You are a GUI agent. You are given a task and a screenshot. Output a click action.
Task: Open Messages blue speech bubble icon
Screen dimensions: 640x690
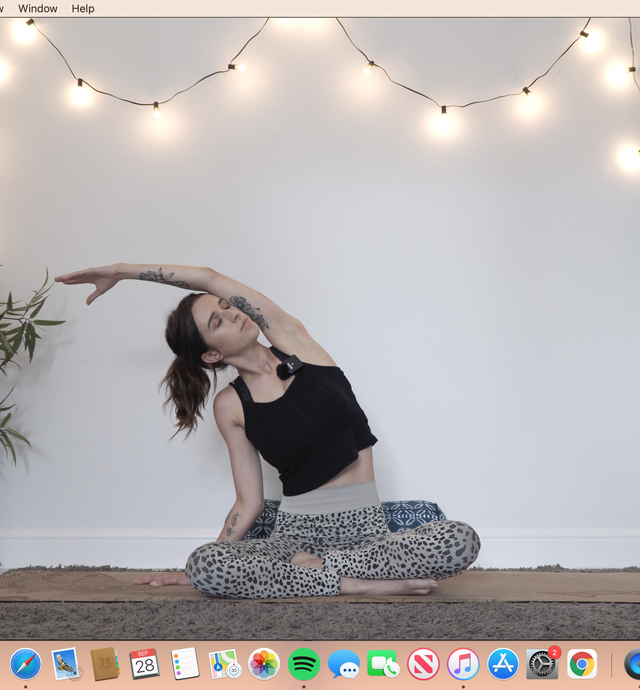[344, 664]
